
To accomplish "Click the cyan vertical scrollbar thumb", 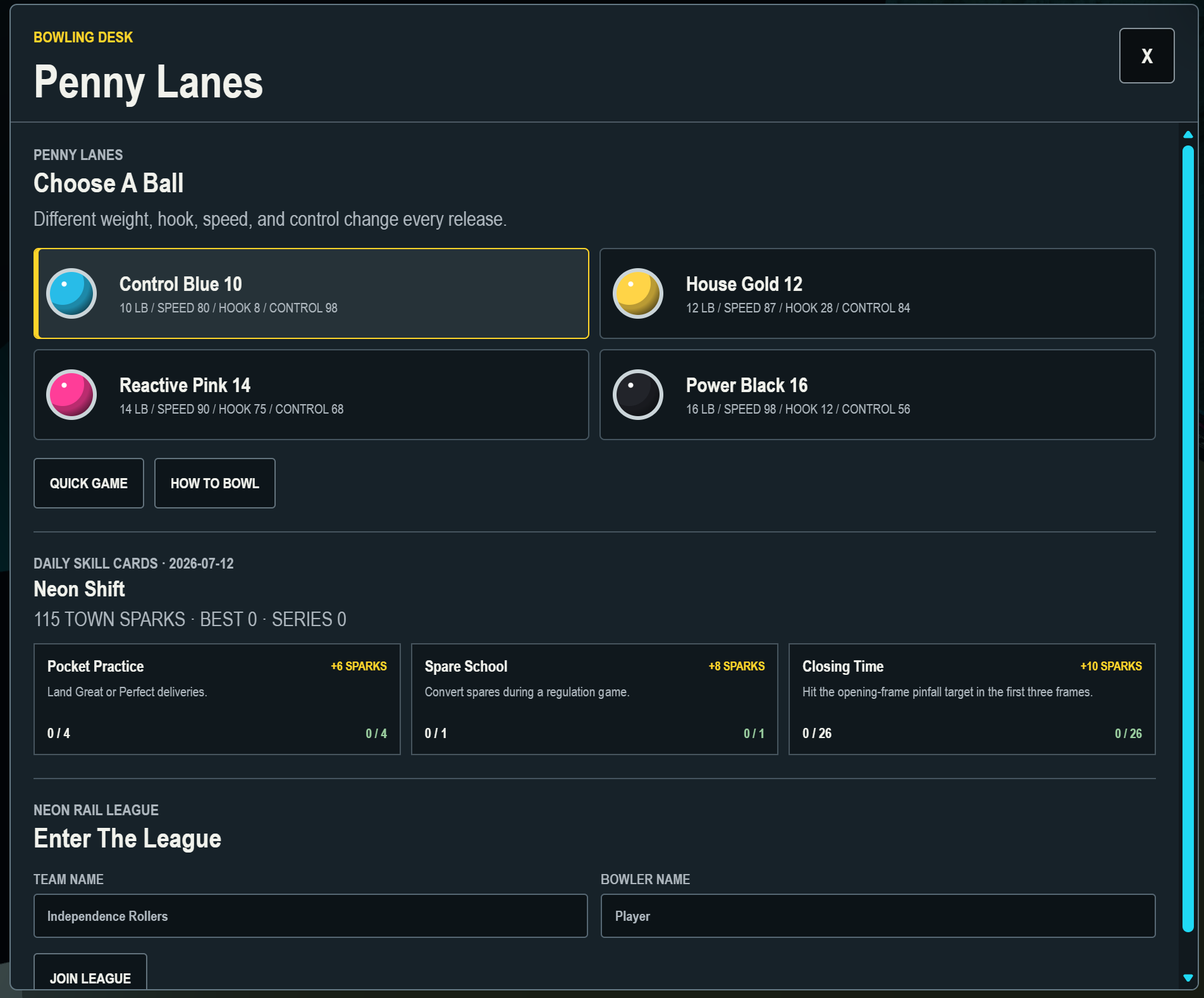I will 1188,539.
